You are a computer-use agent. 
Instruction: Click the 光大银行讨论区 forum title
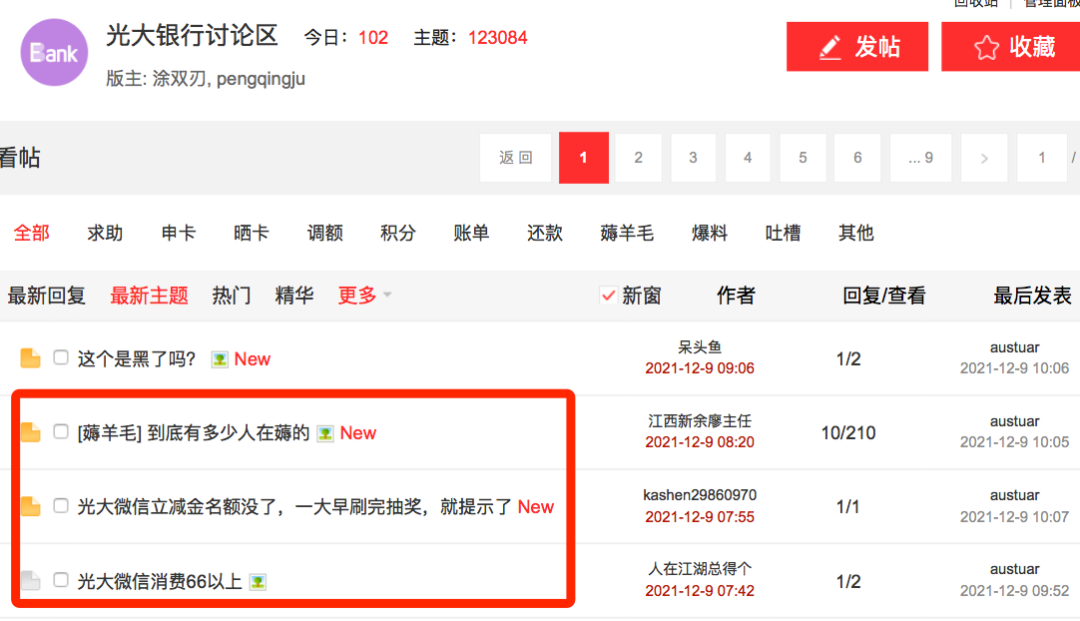tap(192, 36)
